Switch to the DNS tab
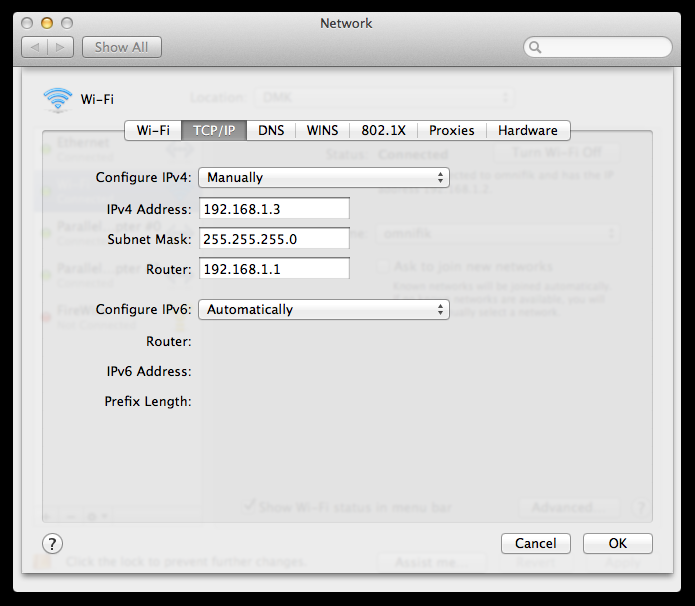 [271, 130]
